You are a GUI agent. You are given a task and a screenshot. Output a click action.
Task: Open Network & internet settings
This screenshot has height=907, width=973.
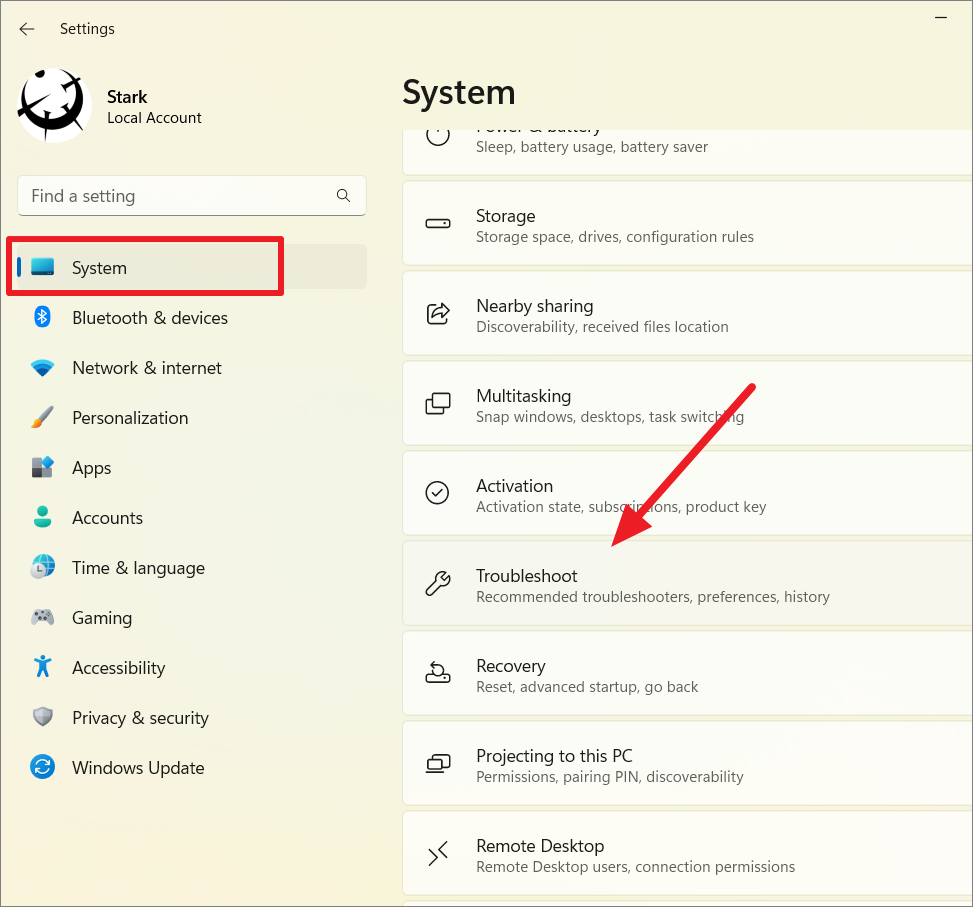click(192, 368)
